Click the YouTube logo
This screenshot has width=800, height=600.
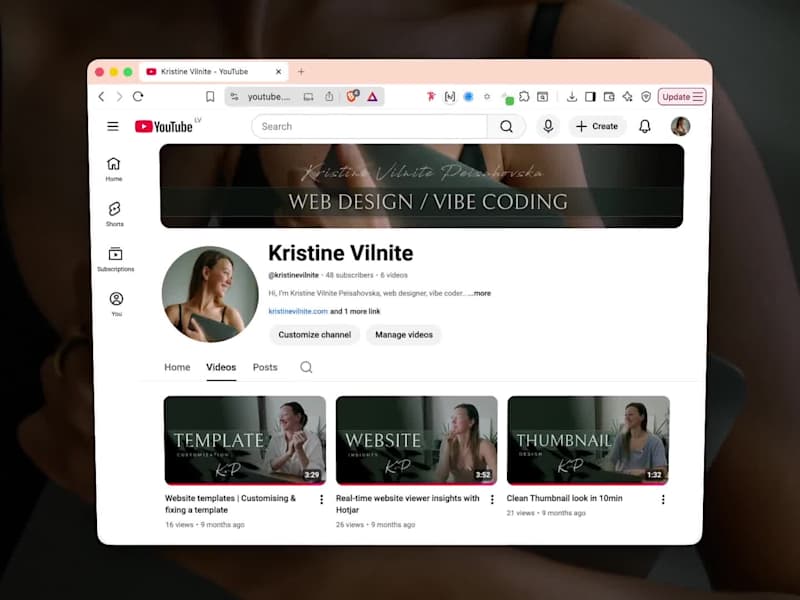pos(164,126)
